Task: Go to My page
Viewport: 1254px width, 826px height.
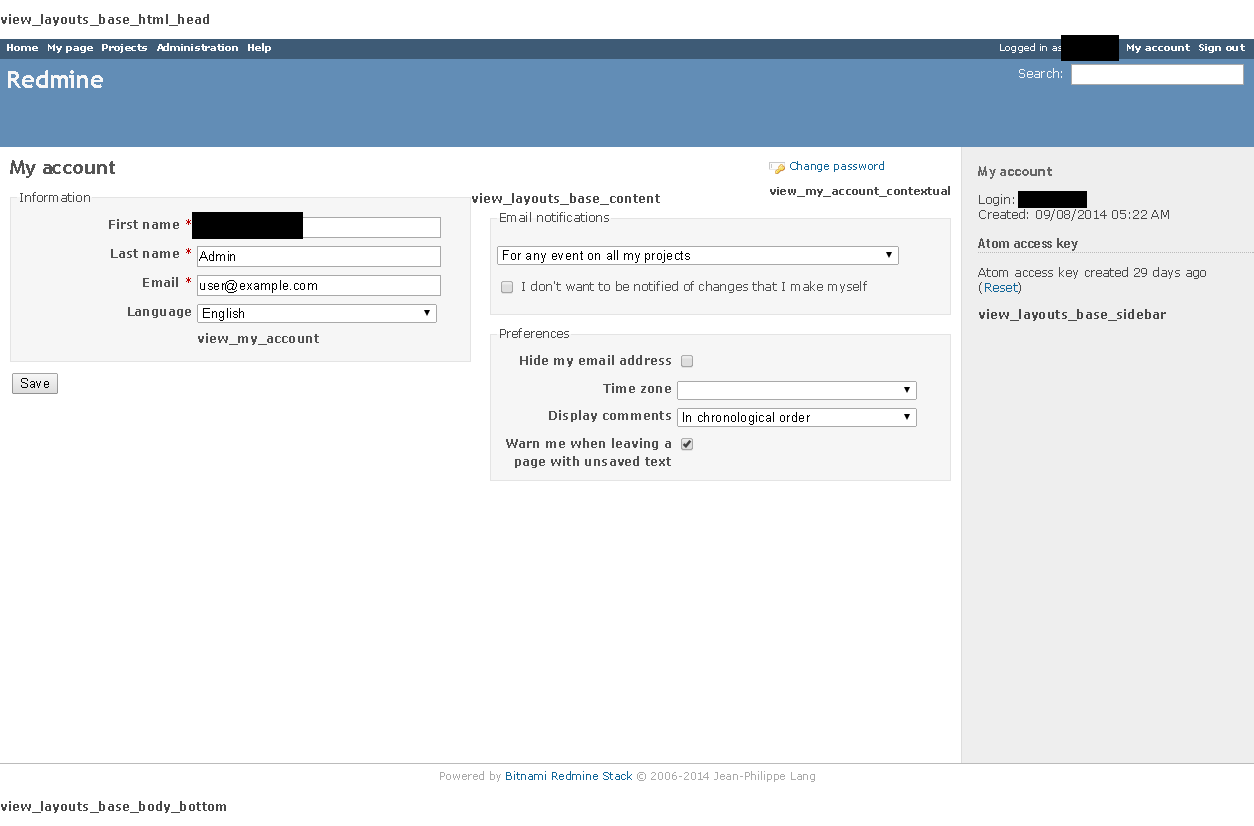Action: pyautogui.click(x=69, y=47)
